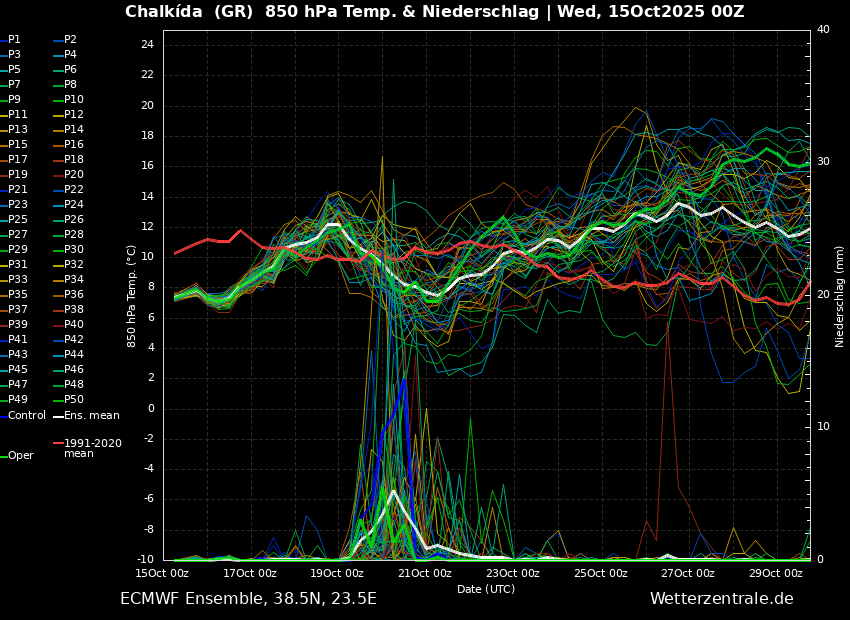The width and height of the screenshot is (850, 620).
Task: Click the 19Oct 00z date tick label
Action: point(337,573)
